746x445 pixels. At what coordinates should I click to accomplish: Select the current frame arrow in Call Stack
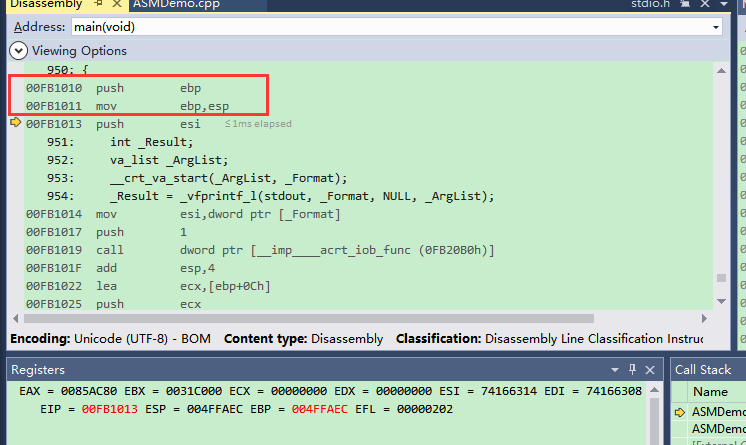681,412
